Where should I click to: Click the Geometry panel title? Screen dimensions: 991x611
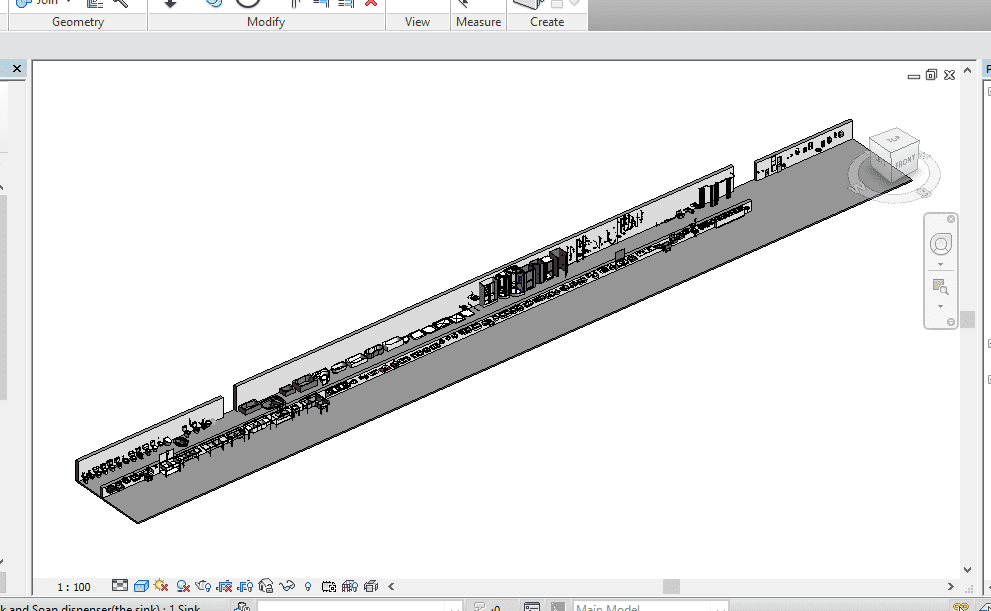point(78,22)
